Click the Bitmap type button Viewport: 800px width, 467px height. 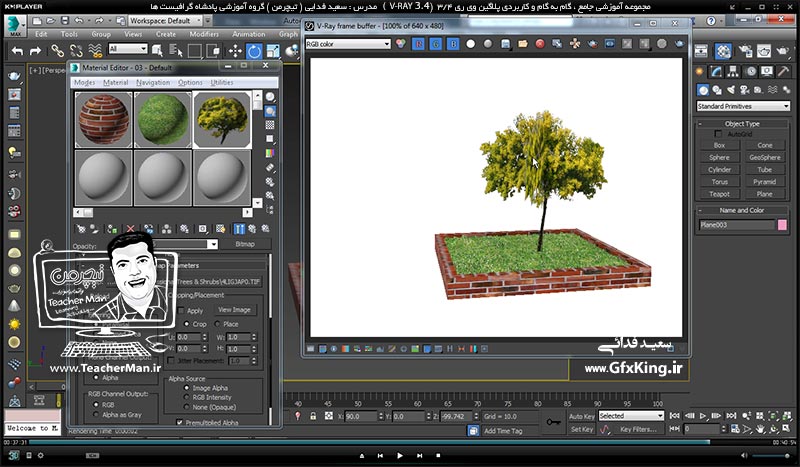point(245,244)
